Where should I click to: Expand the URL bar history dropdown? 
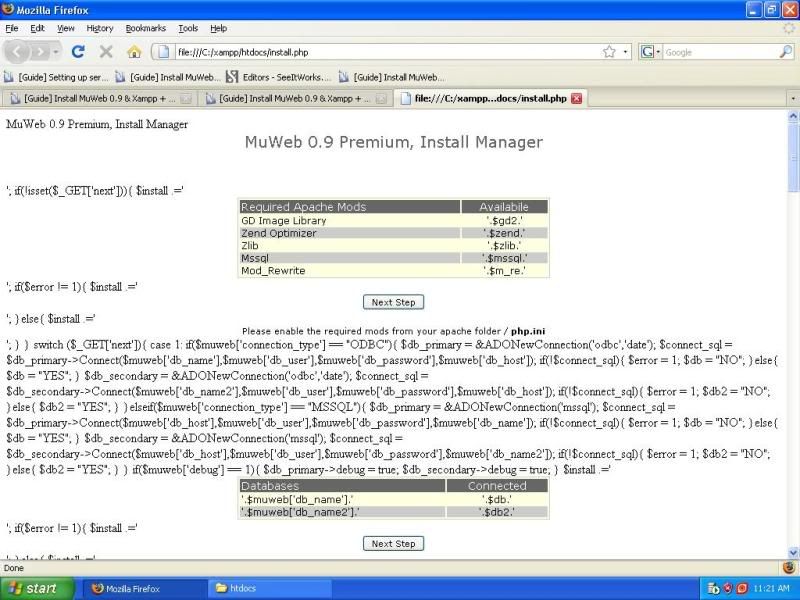pyautogui.click(x=626, y=52)
